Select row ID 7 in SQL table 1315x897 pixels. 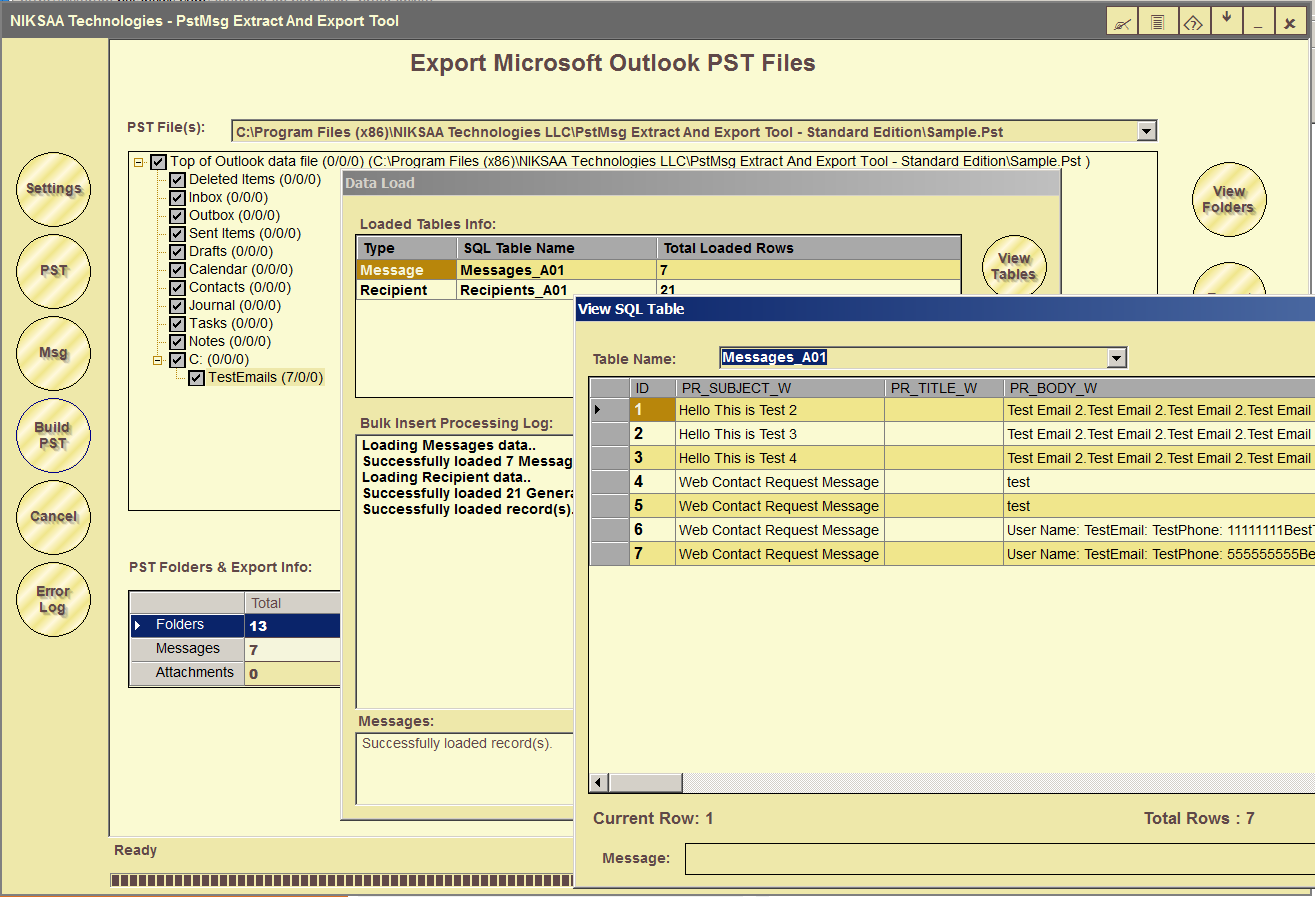coord(653,554)
